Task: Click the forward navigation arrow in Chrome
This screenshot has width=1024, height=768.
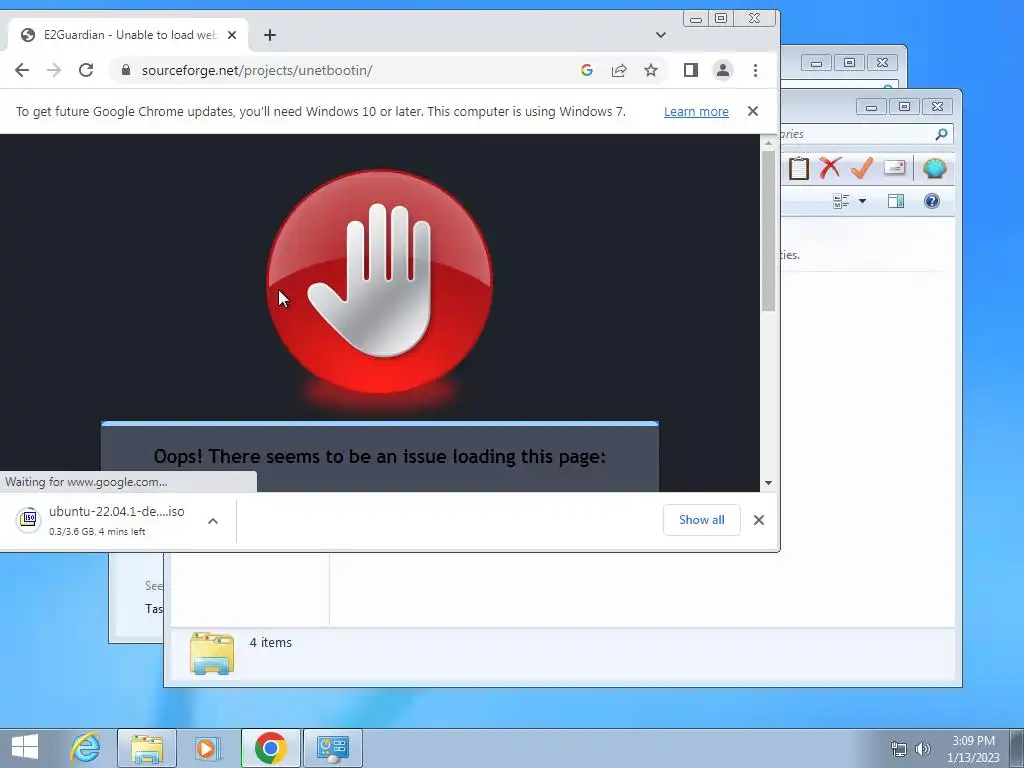Action: tap(54, 71)
